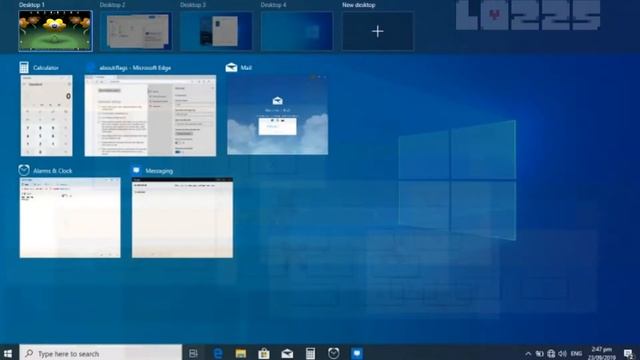This screenshot has width=640, height=360.
Task: Click the 'Calculator' window title text
Action: click(46, 68)
